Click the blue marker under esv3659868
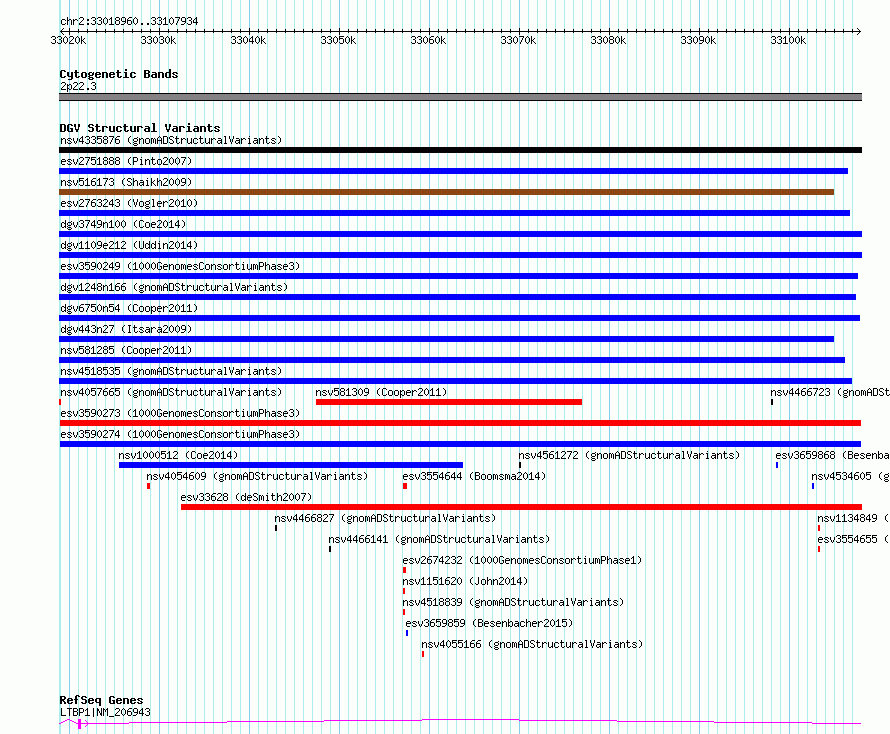This screenshot has width=890, height=734. [x=777, y=465]
